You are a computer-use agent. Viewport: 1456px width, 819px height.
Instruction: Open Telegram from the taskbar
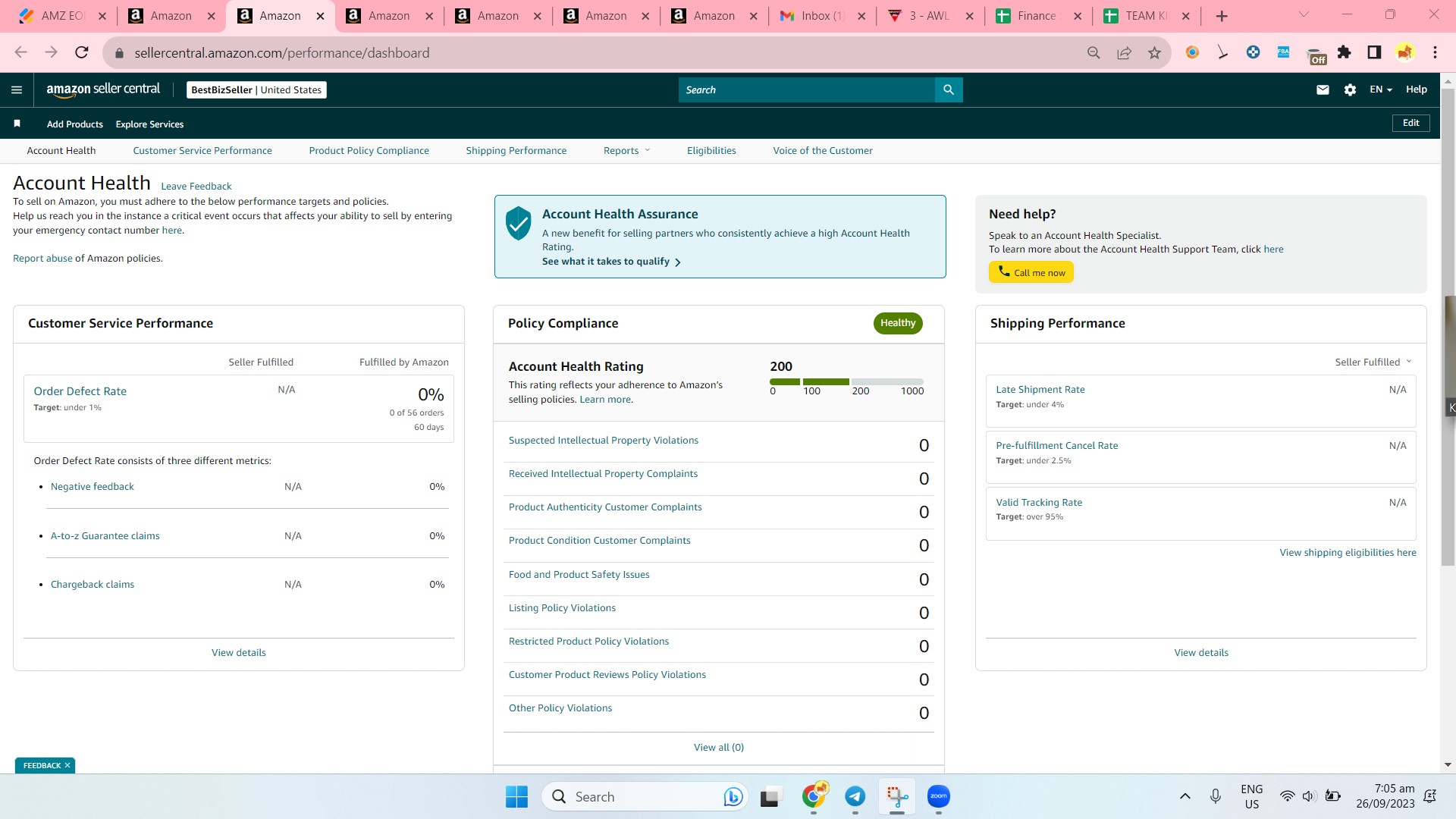point(855,796)
